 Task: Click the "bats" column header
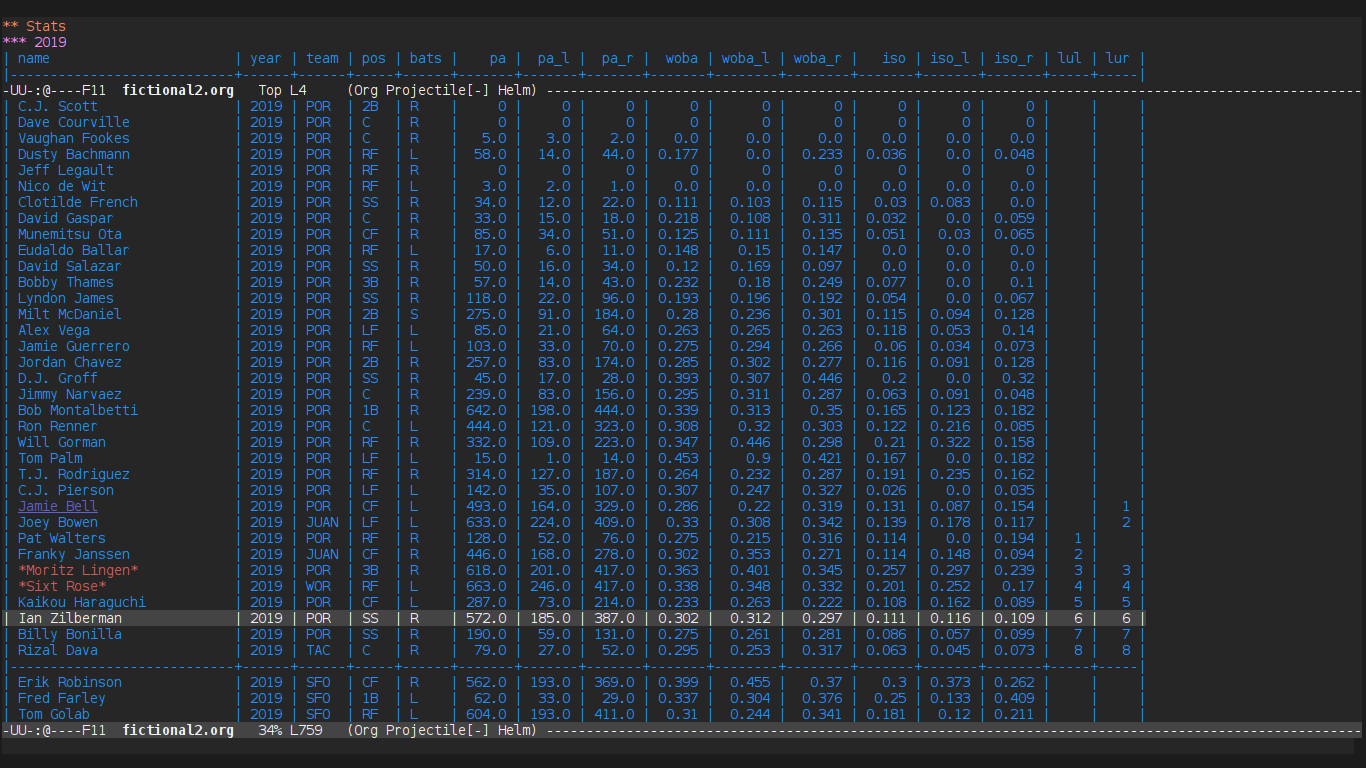pos(426,58)
